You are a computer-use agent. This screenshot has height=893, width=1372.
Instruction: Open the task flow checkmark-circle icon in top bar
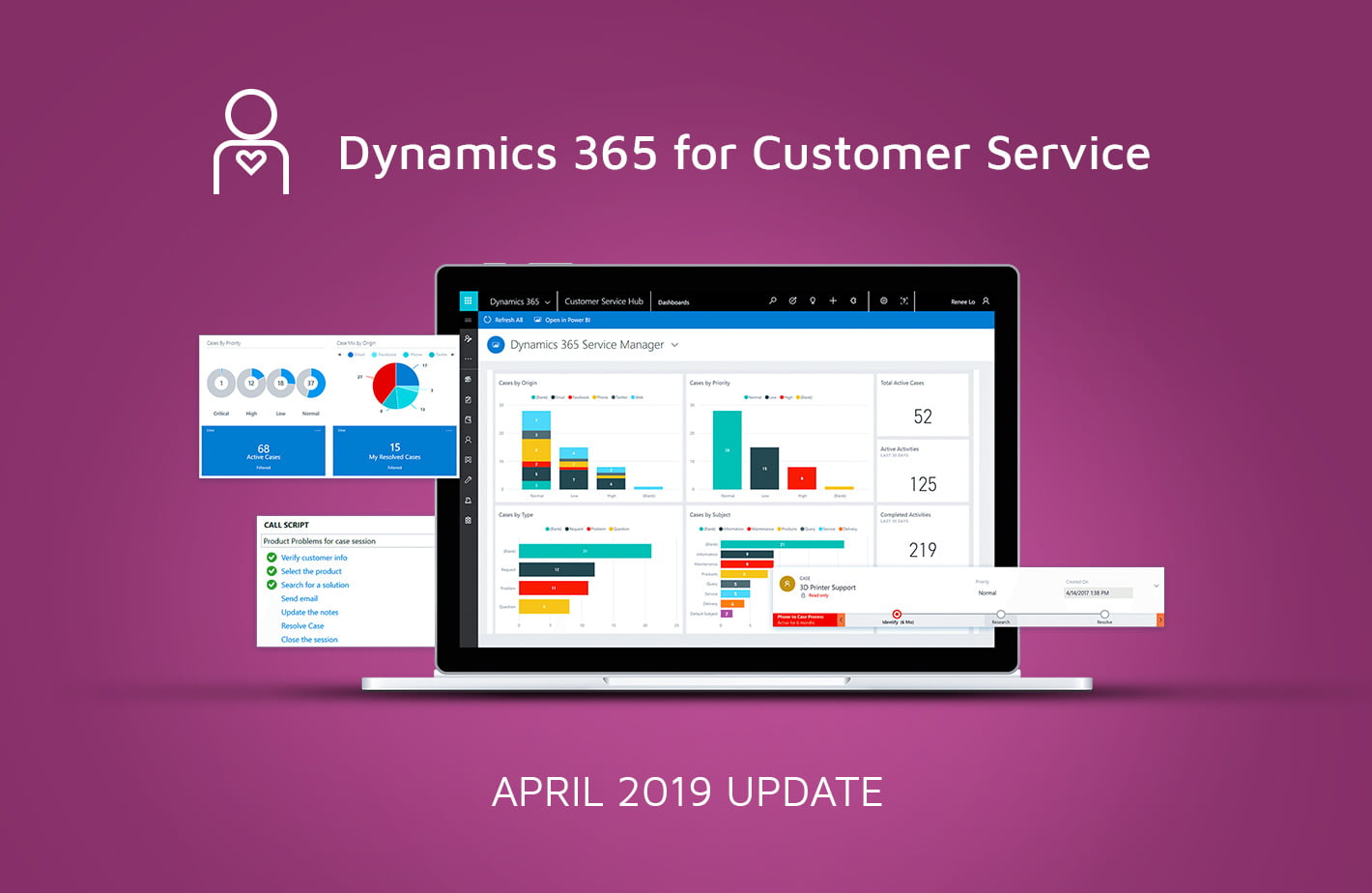[x=792, y=301]
